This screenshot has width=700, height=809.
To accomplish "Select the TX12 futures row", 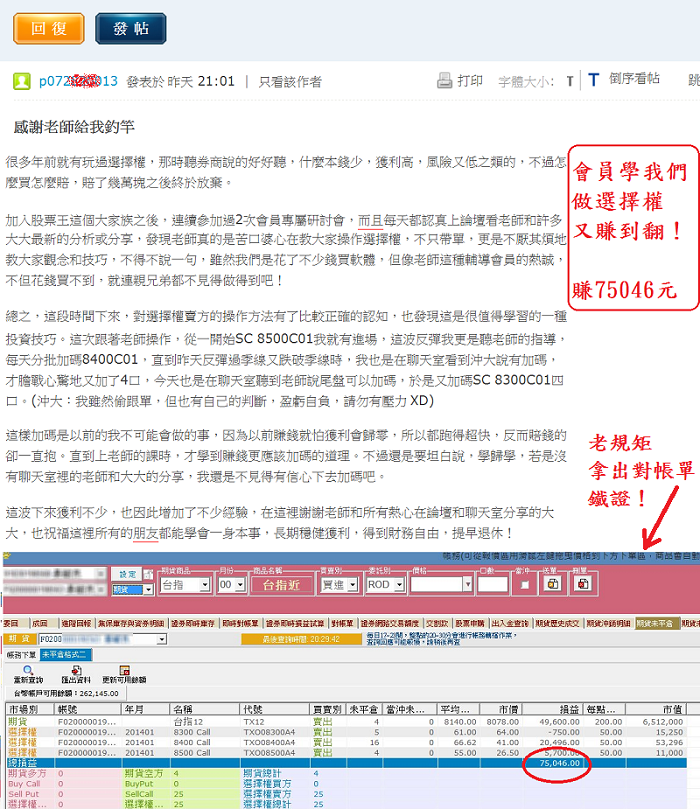I will pos(346,722).
